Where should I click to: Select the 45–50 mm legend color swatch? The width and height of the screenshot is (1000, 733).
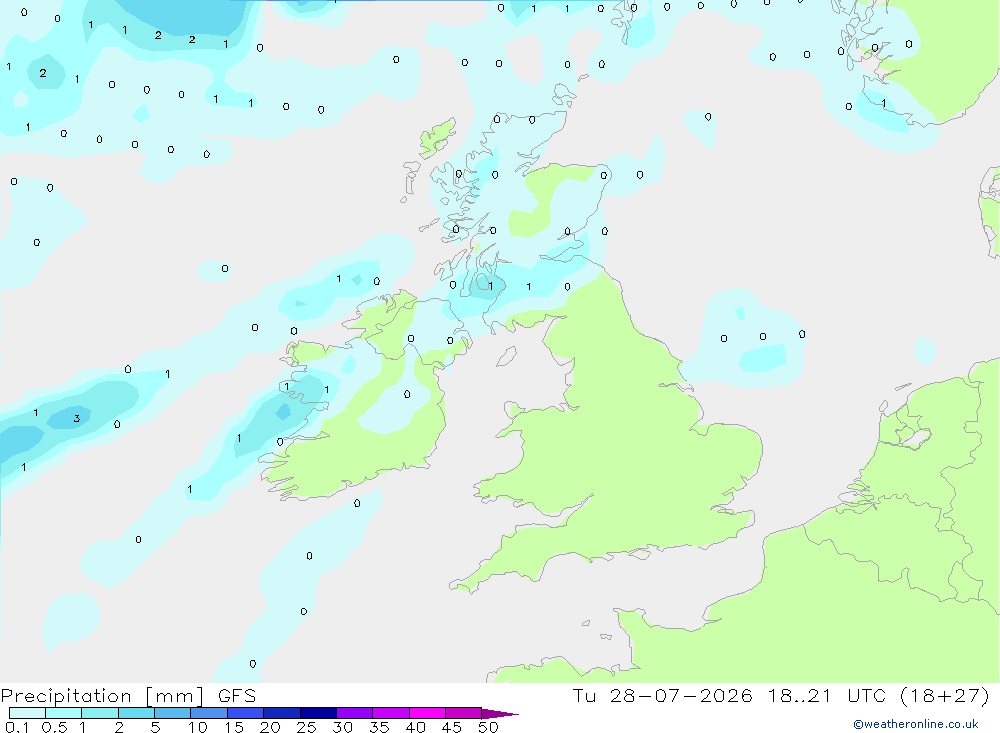coord(464,713)
